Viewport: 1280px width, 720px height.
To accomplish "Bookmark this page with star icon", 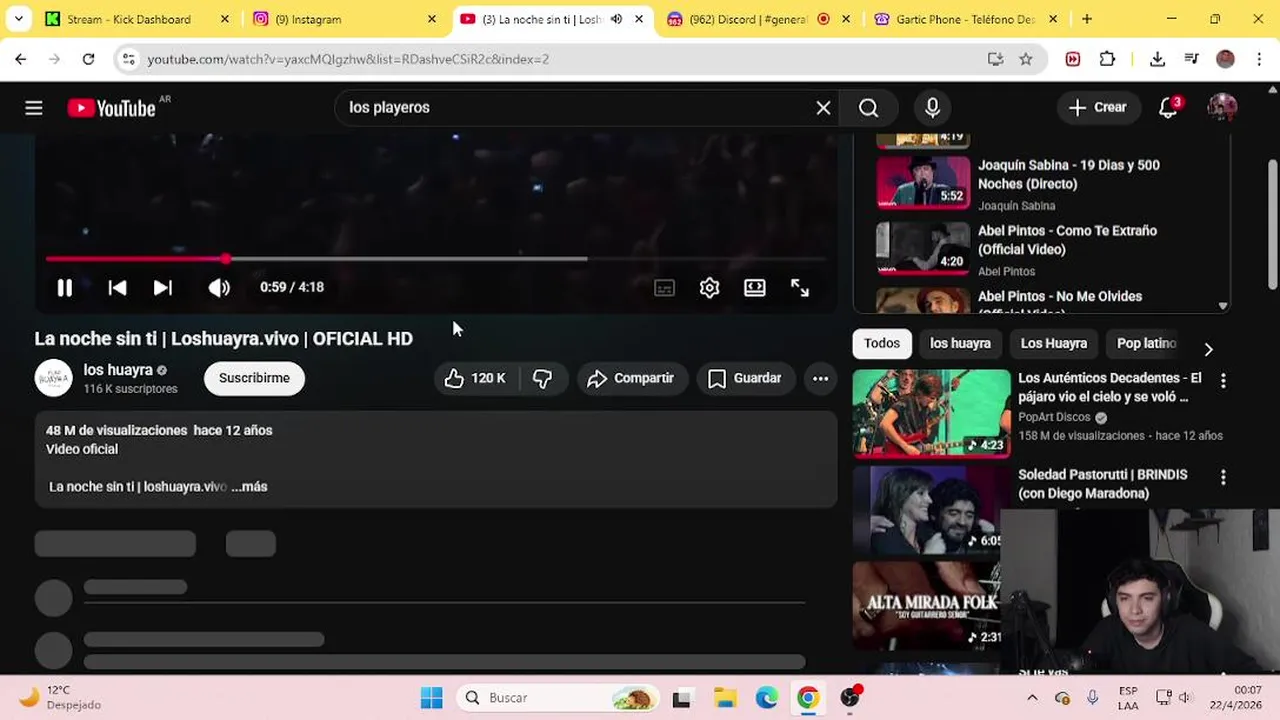I will pos(1026,59).
